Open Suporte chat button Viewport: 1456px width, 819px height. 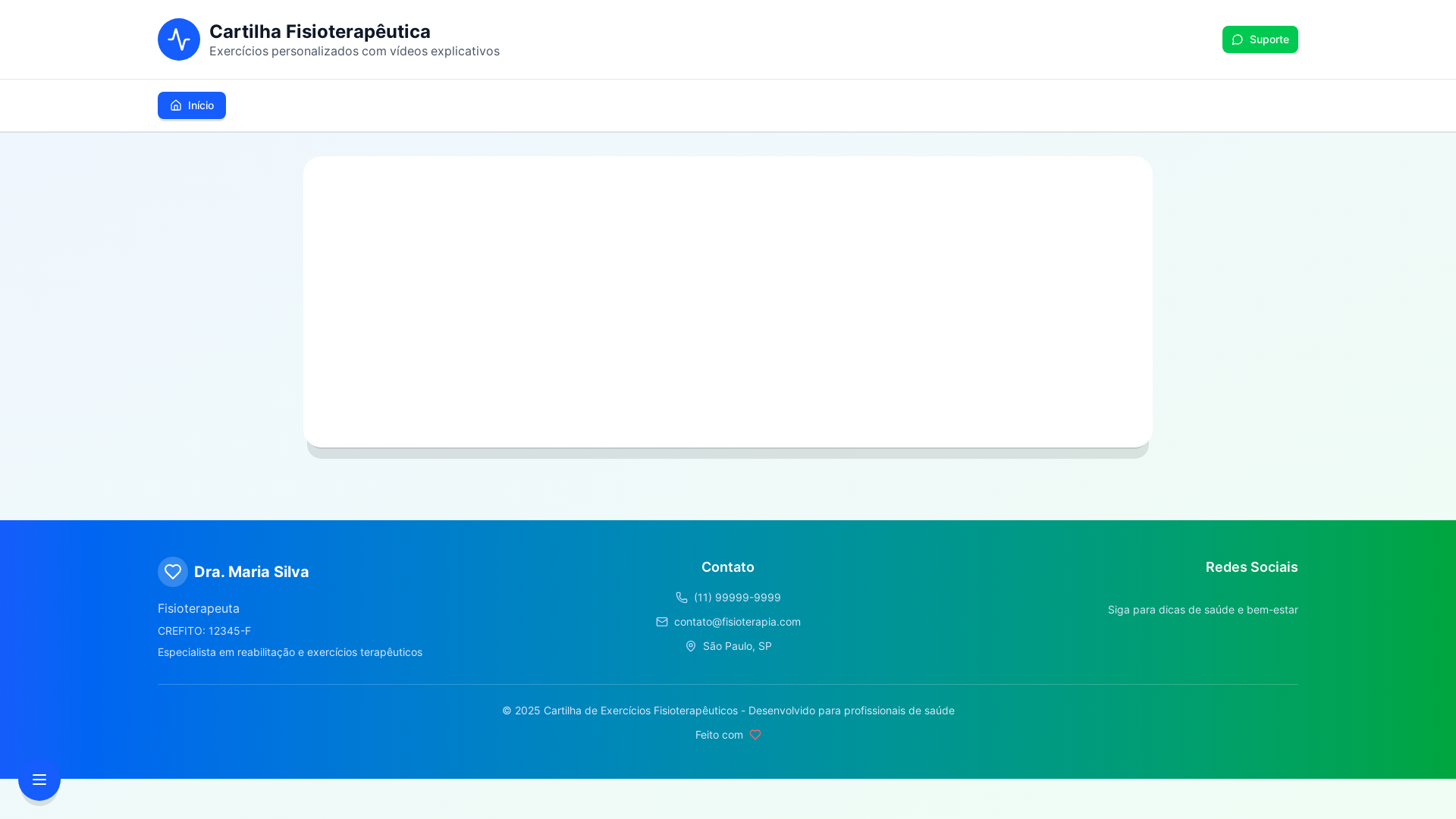click(1260, 39)
